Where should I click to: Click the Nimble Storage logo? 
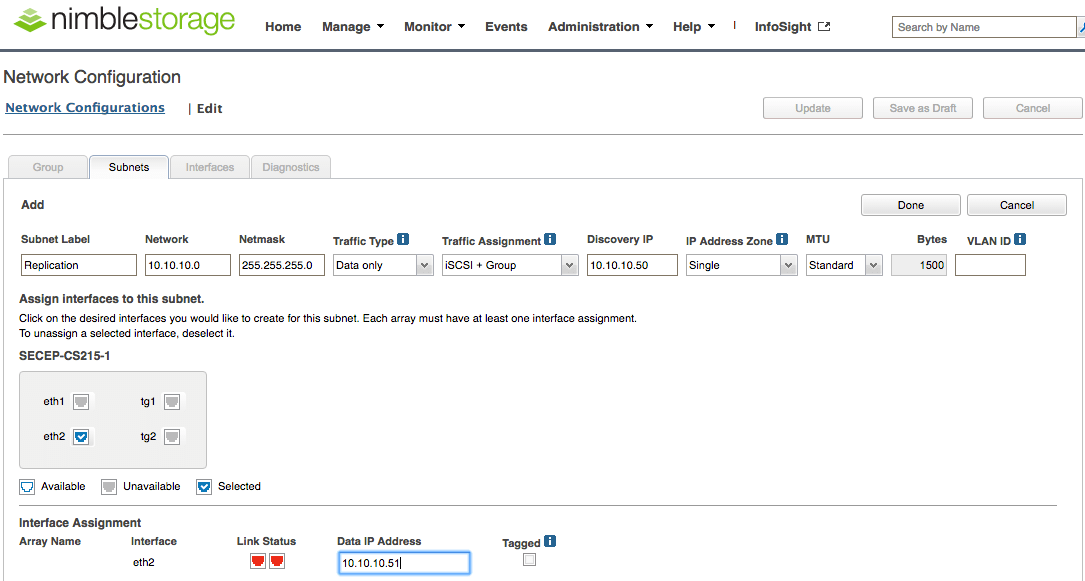tap(125, 22)
